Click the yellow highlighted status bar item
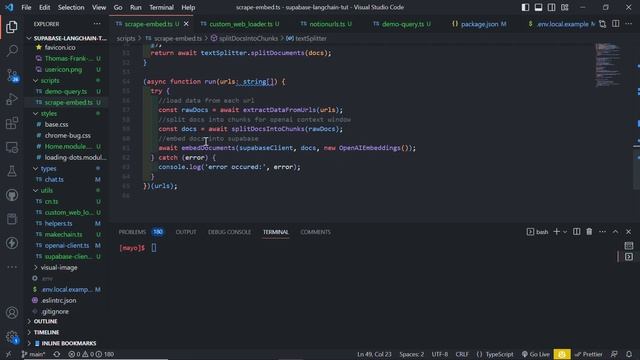This screenshot has height=360, width=640. click(x=562, y=354)
